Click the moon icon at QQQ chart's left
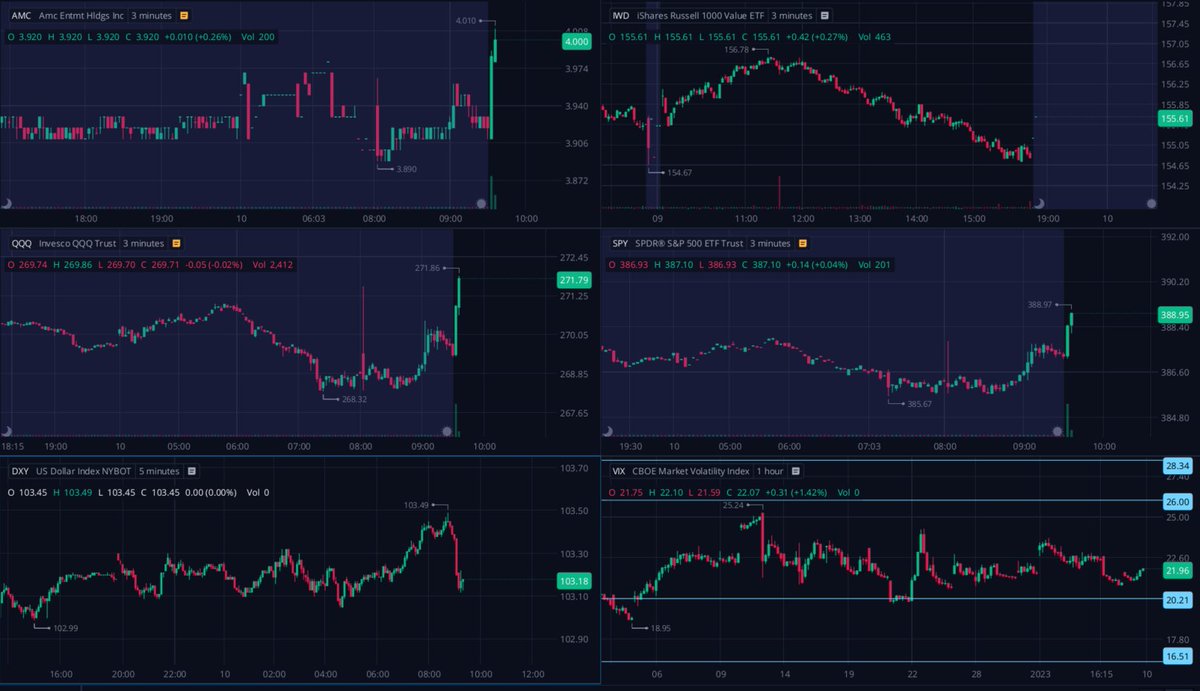The image size is (1200, 691). 6,431
